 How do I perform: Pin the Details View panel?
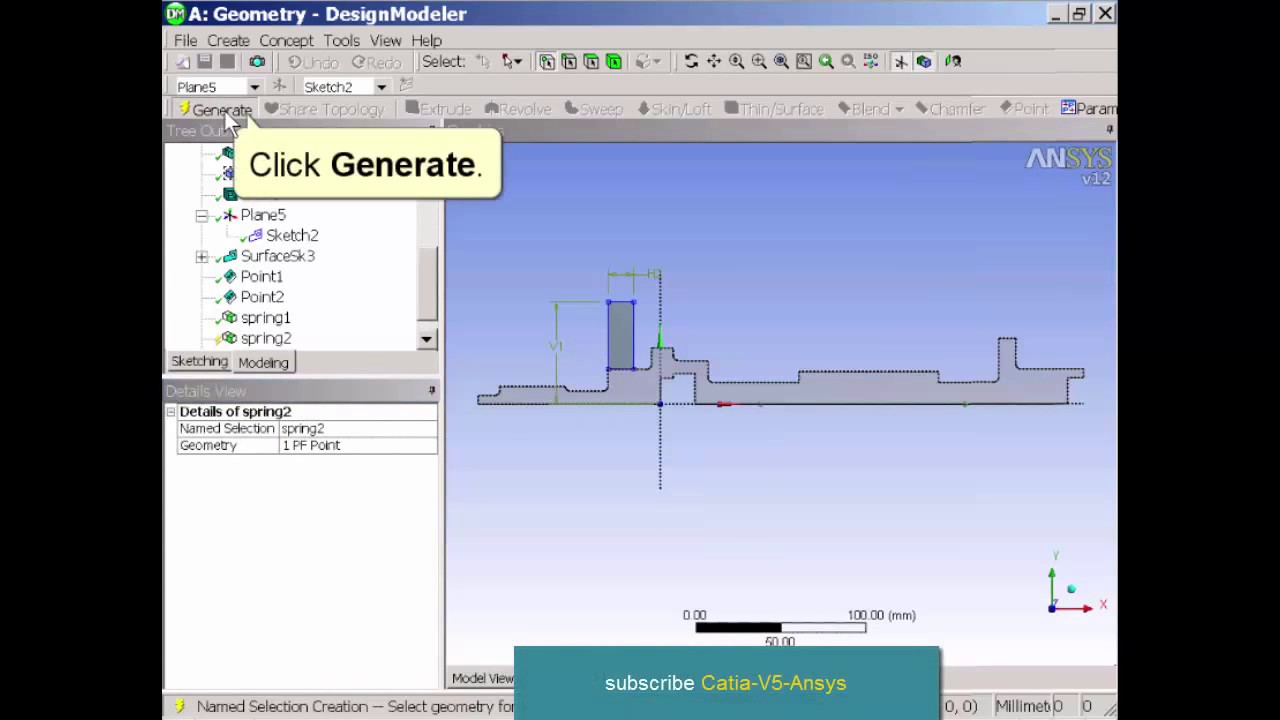[432, 391]
